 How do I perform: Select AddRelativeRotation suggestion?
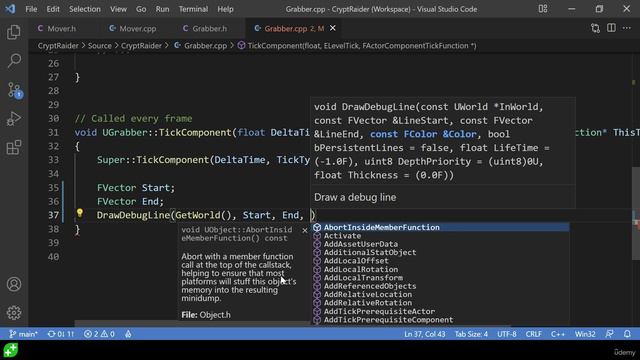coord(441,303)
